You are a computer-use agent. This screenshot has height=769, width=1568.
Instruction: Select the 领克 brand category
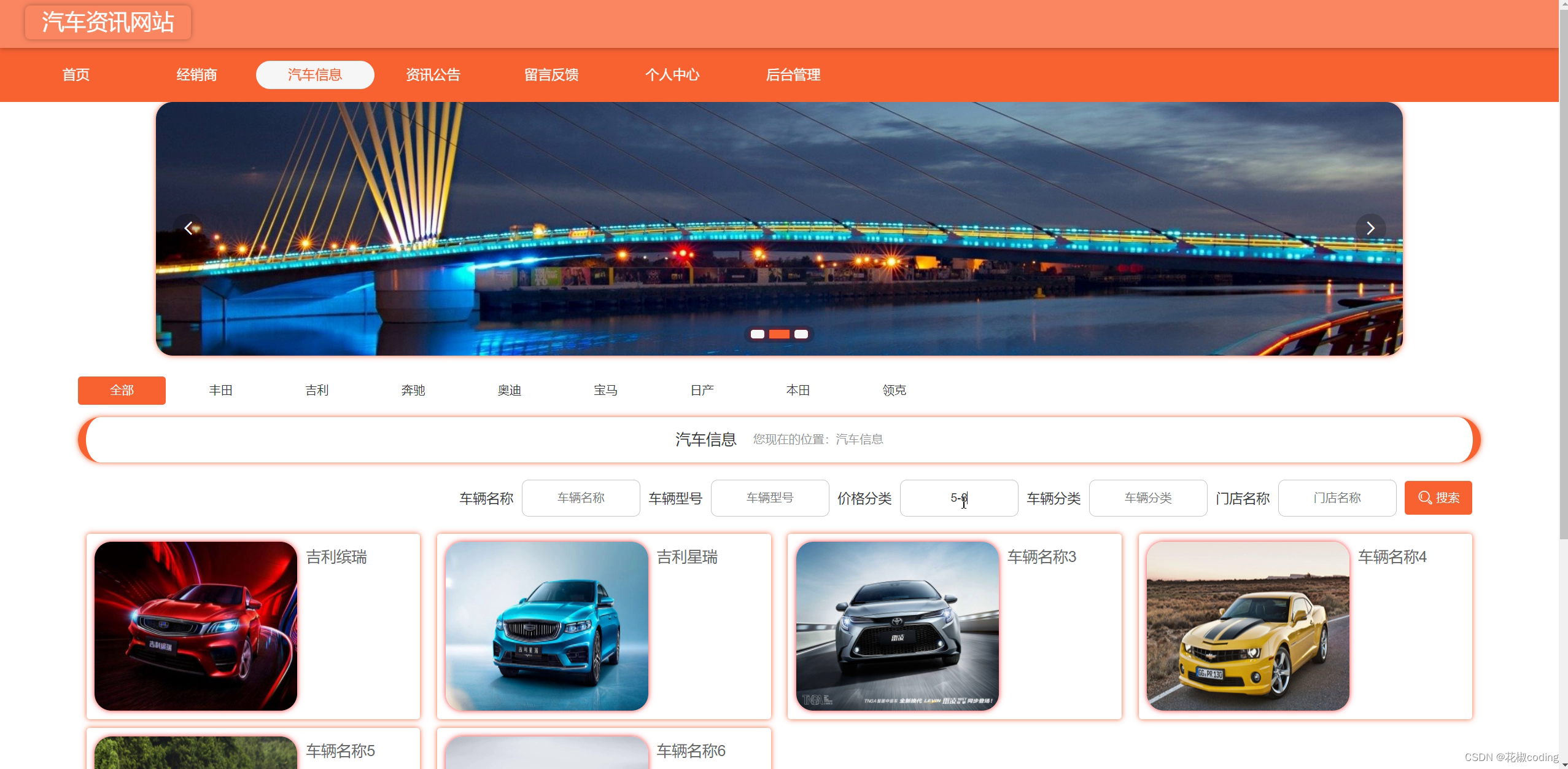(894, 390)
